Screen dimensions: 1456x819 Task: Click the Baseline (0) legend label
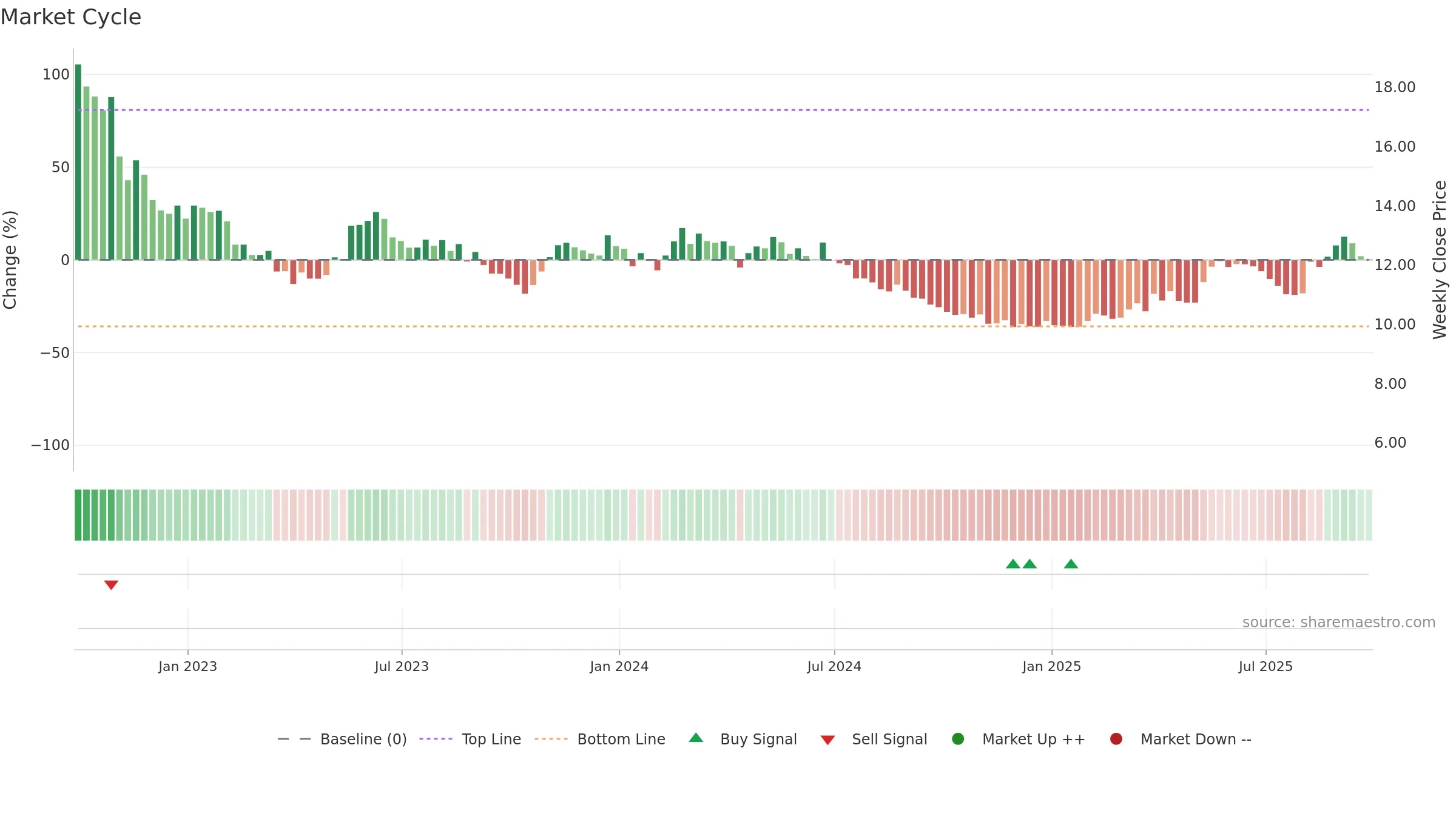click(363, 740)
